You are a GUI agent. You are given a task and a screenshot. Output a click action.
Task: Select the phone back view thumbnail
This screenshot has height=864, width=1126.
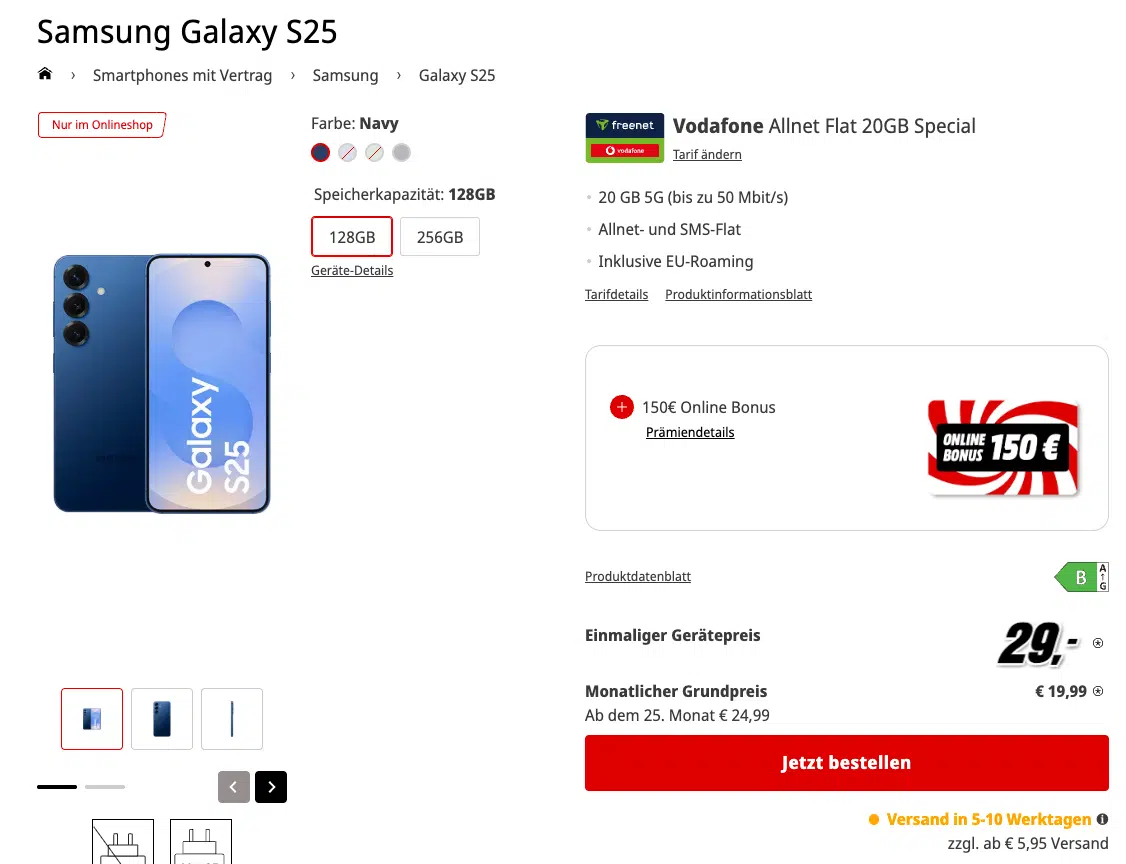click(162, 719)
